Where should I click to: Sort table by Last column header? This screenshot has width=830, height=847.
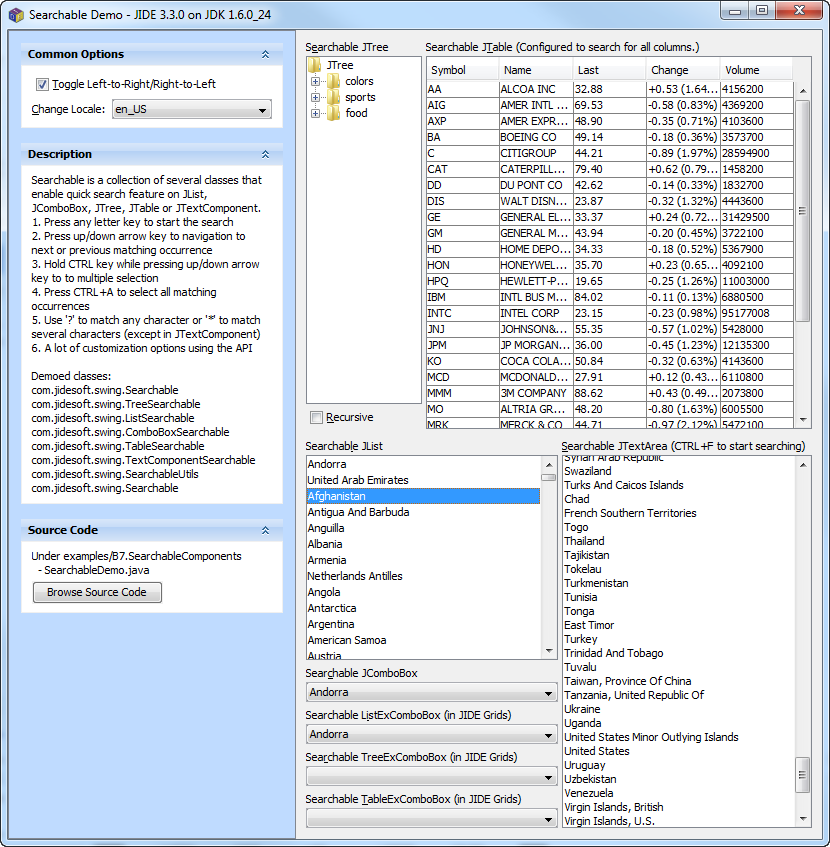pyautogui.click(x=609, y=70)
